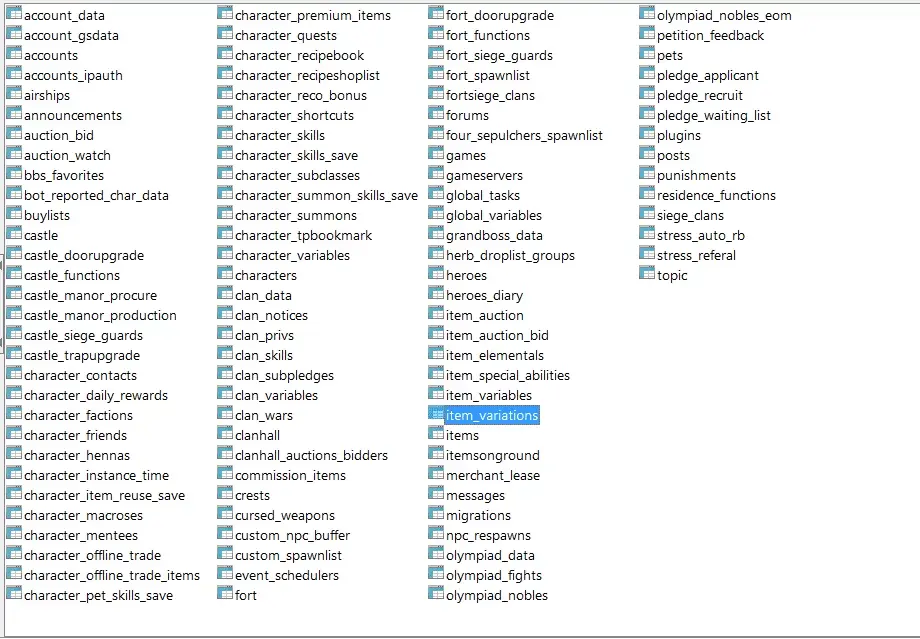Viewport: 920px width, 639px height.
Task: Select the castle_manor_procure table name
Action: point(90,296)
